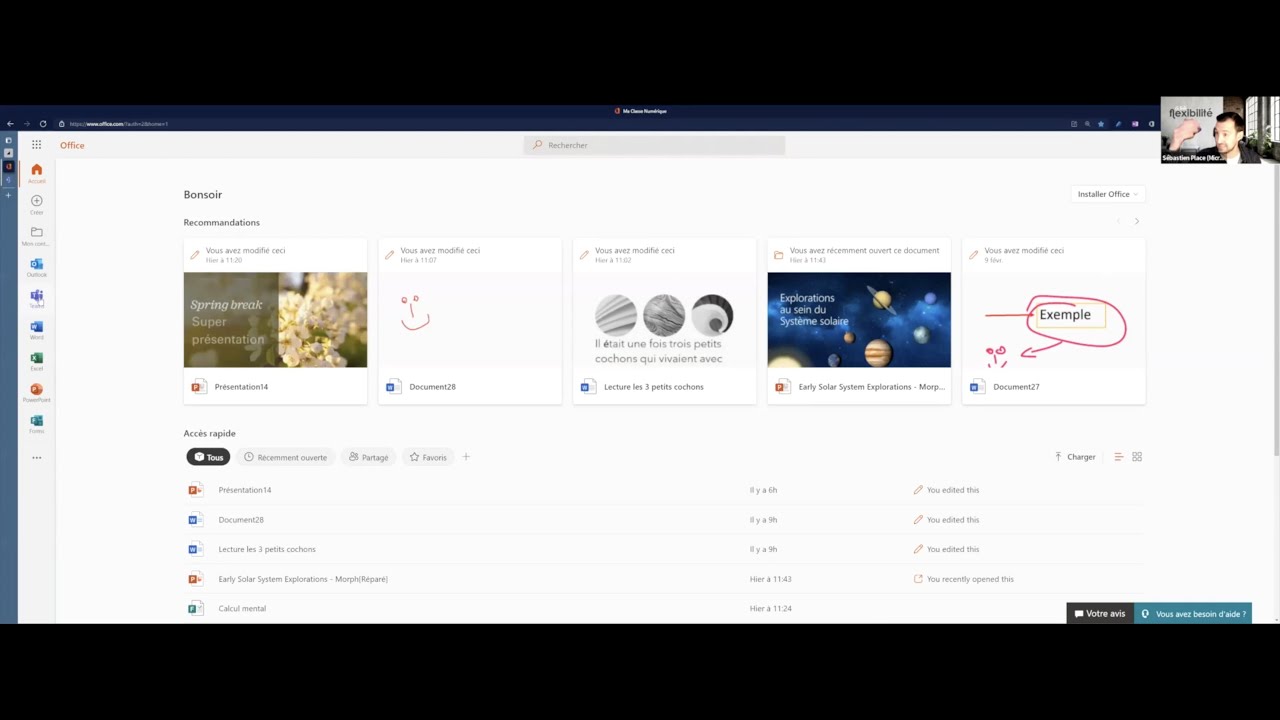Image resolution: width=1280 pixels, height=720 pixels.
Task: Click the pen extension icon in browser toolbar
Action: click(1118, 124)
